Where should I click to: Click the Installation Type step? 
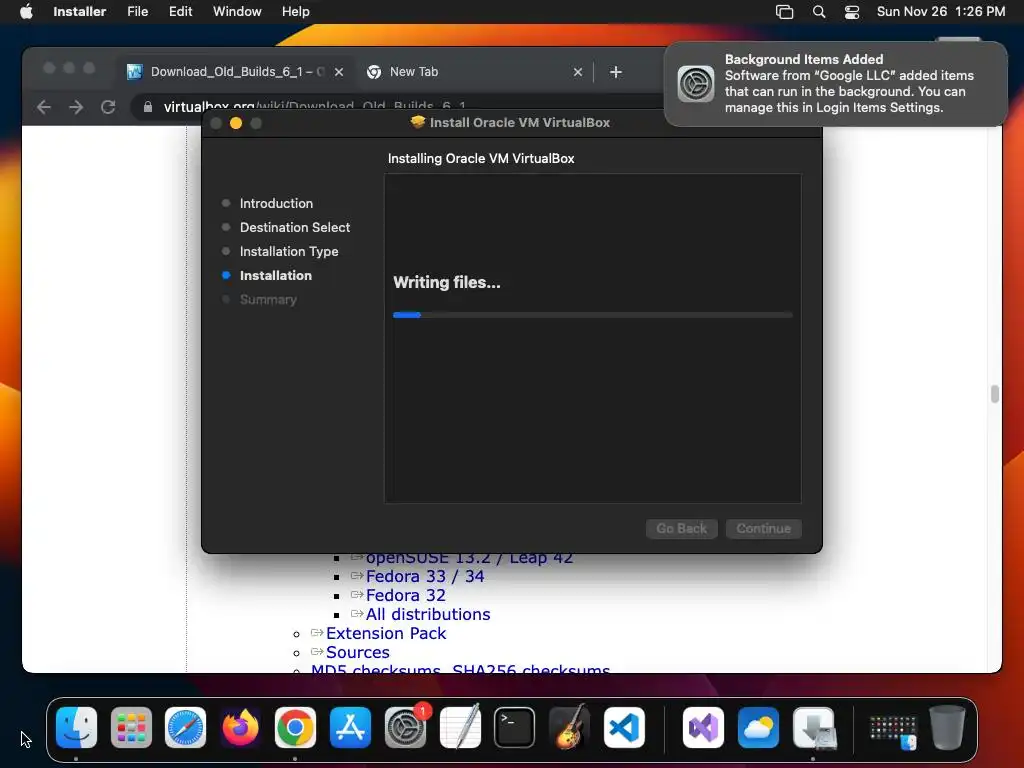click(x=289, y=251)
